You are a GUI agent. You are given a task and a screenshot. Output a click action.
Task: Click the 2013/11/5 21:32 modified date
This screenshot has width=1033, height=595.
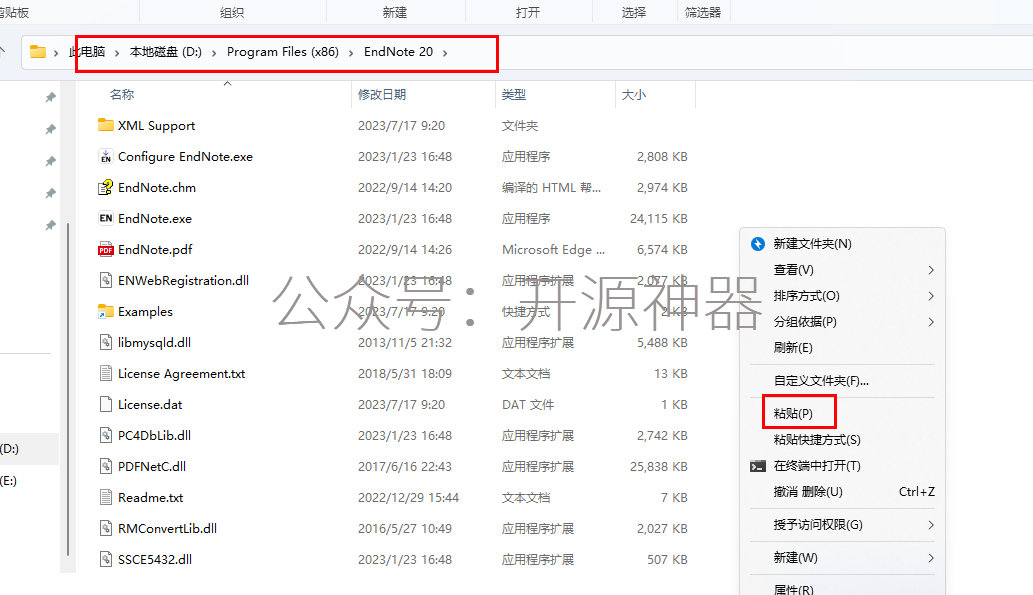pos(405,342)
